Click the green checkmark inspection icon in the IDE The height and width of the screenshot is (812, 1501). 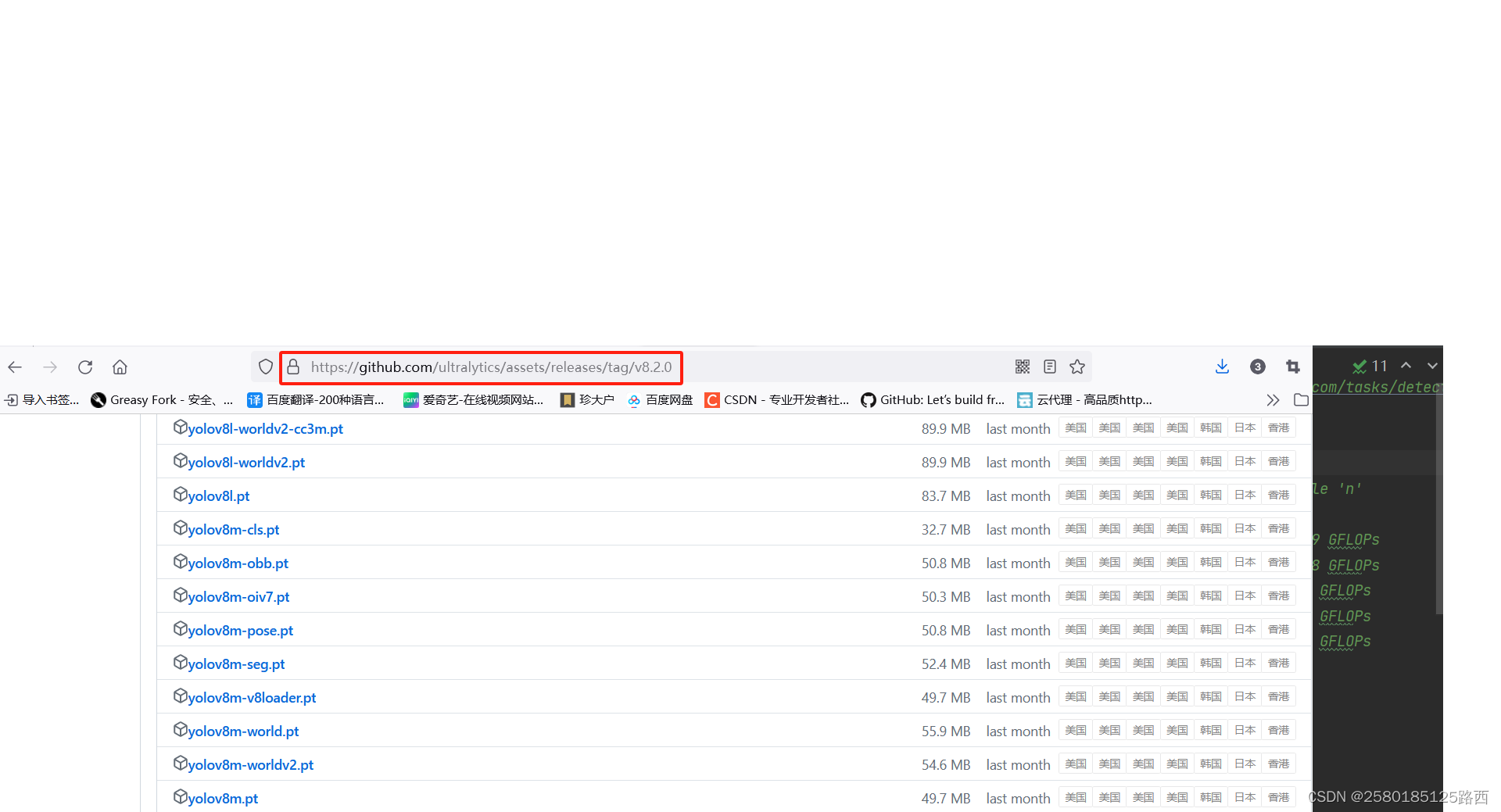point(1360,367)
